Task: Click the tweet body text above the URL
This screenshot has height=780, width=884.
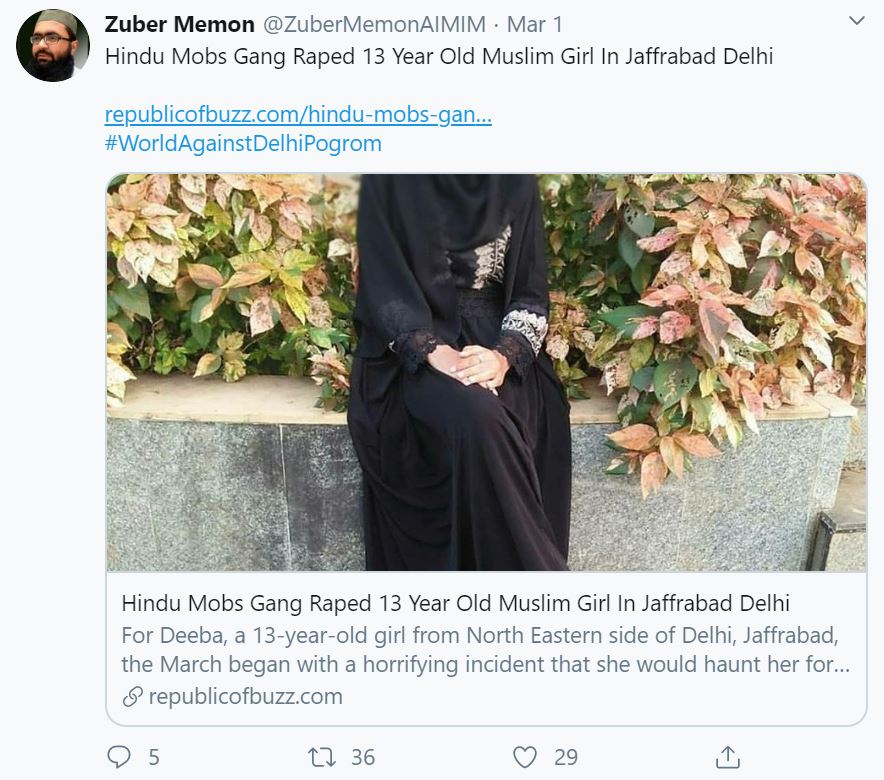Action: (439, 56)
